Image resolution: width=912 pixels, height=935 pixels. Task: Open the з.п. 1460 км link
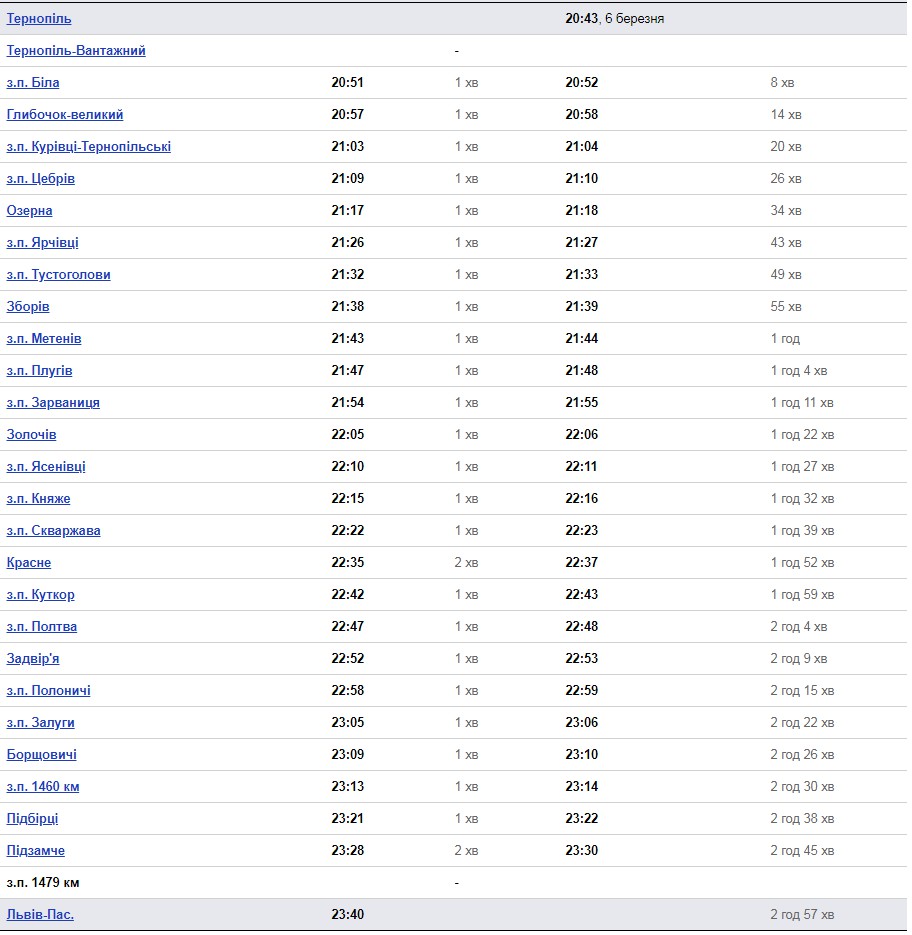click(x=43, y=787)
